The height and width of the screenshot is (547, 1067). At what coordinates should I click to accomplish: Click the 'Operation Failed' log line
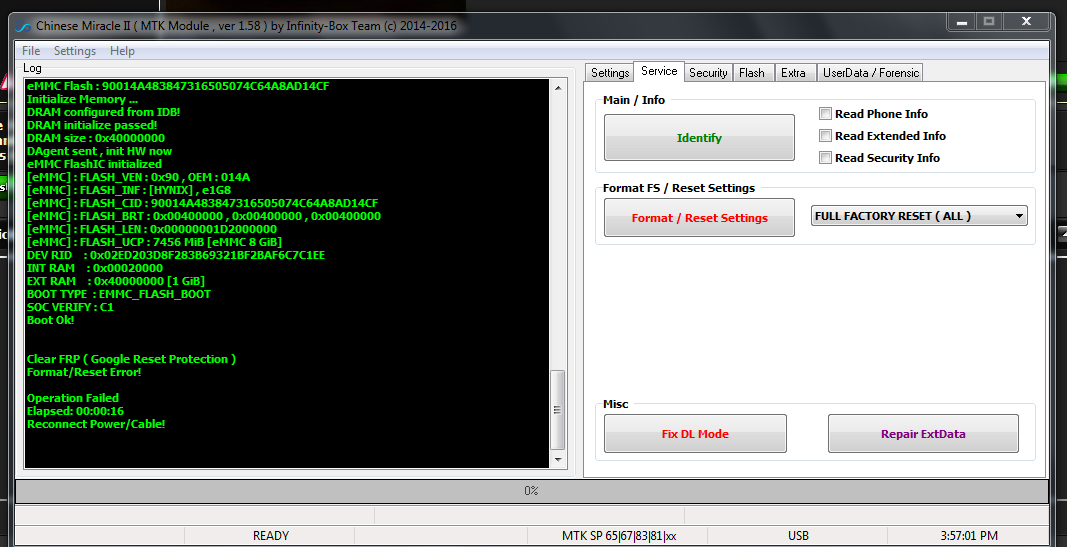73,398
